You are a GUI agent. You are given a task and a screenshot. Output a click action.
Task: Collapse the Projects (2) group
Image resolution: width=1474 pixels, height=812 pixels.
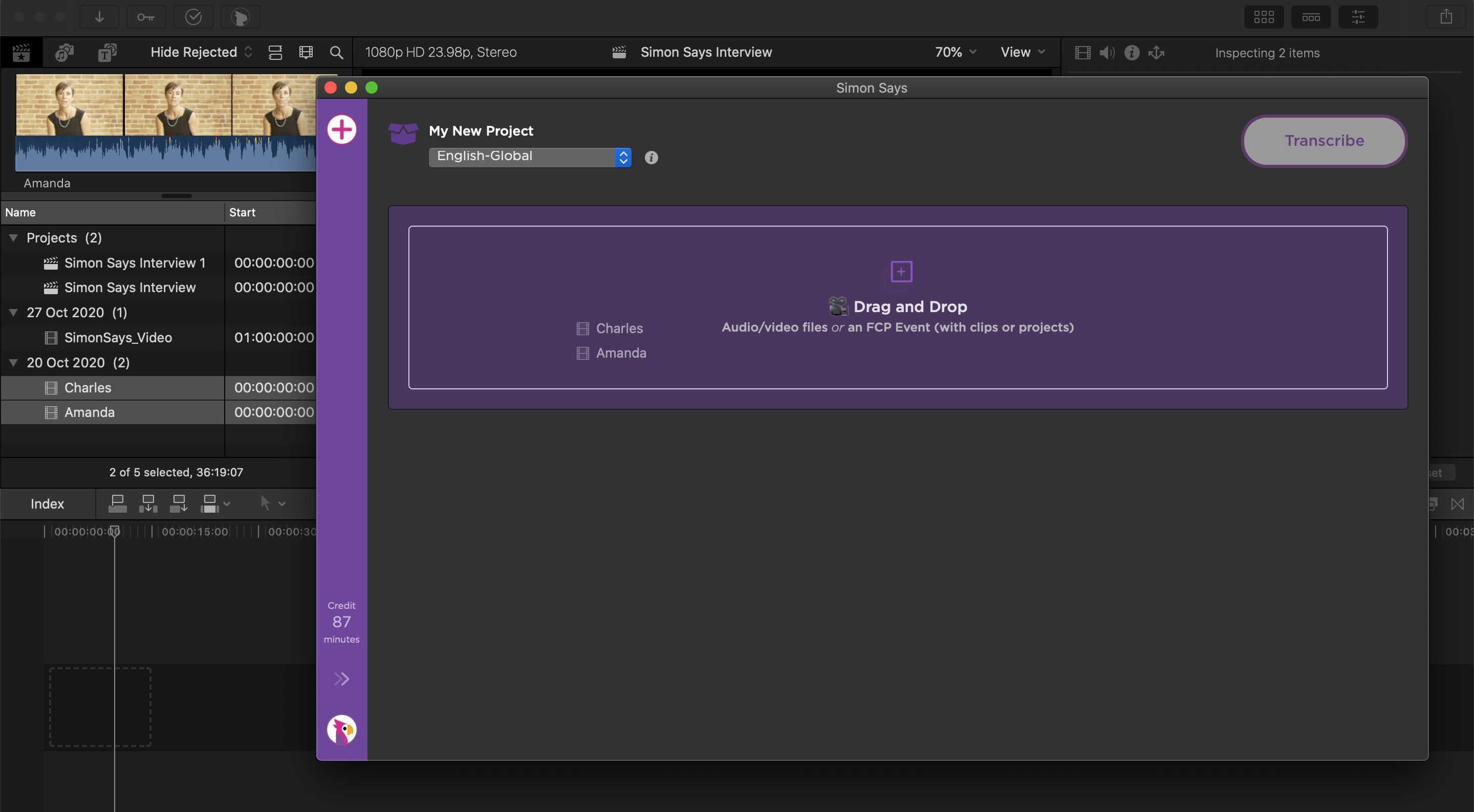(13, 237)
